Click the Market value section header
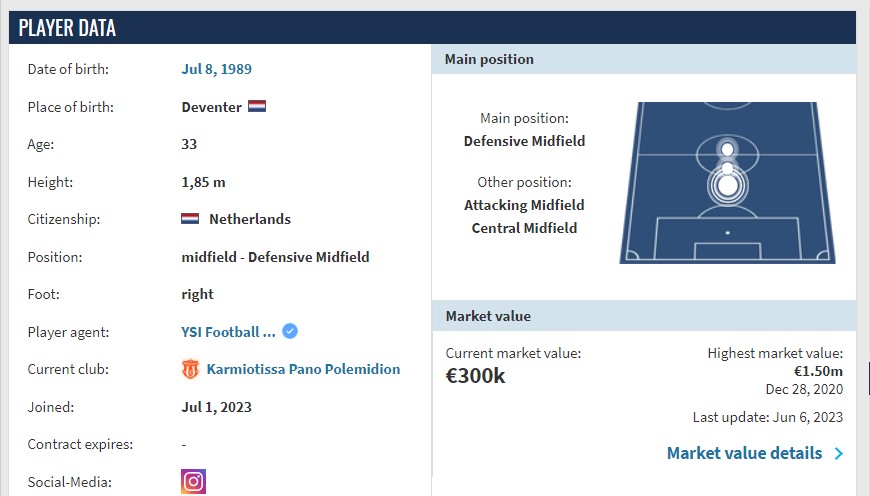The image size is (870, 496). click(644, 316)
